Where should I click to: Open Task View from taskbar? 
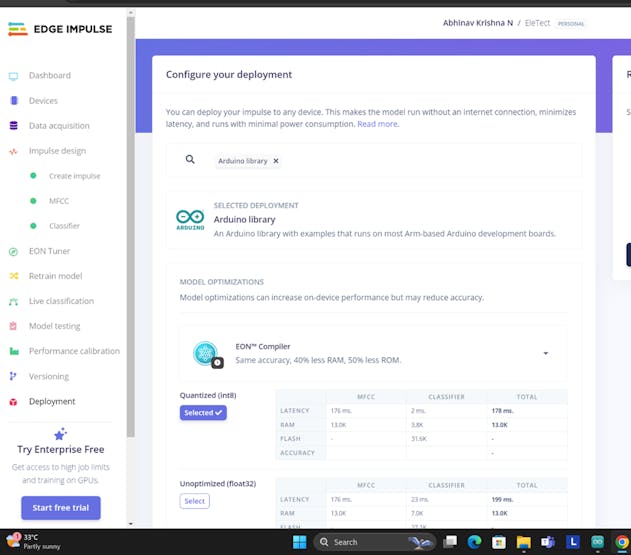[x=450, y=542]
